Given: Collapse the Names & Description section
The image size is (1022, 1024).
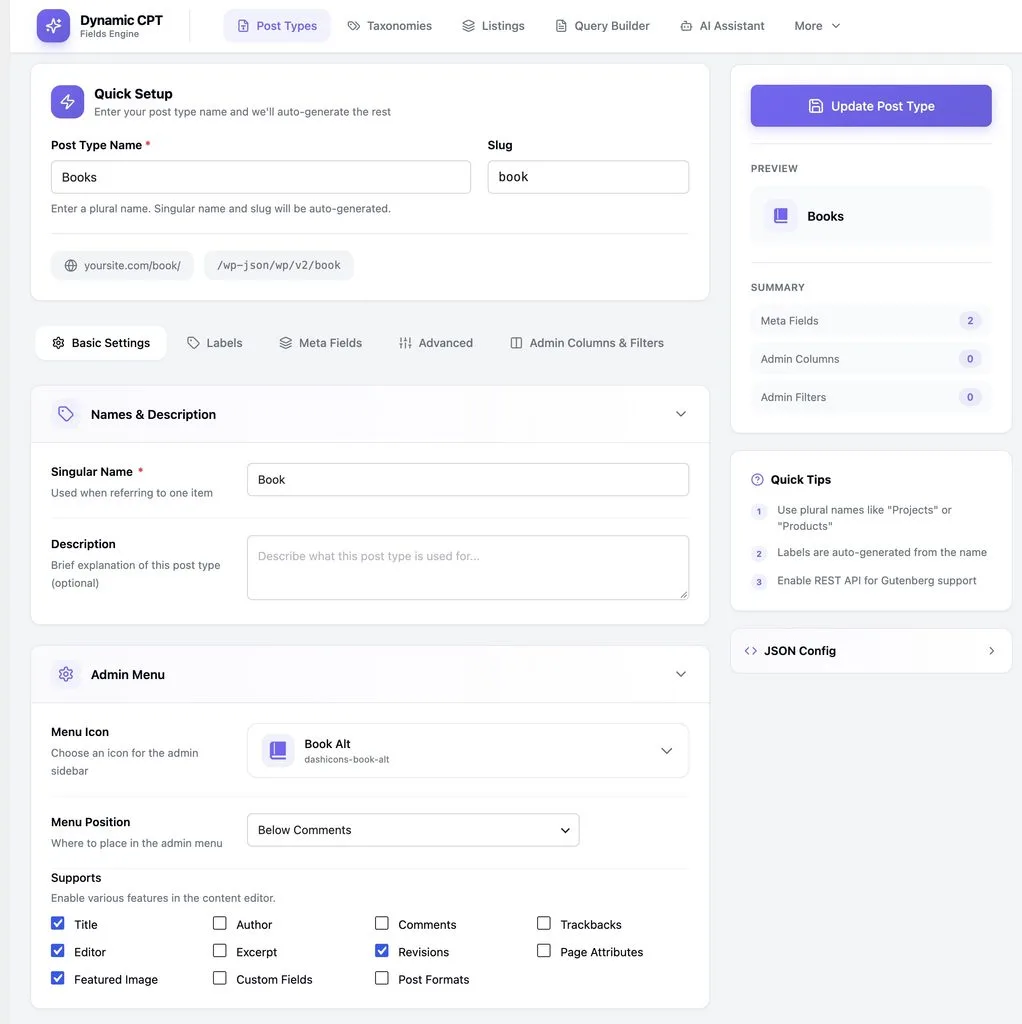Looking at the screenshot, I should tap(680, 414).
